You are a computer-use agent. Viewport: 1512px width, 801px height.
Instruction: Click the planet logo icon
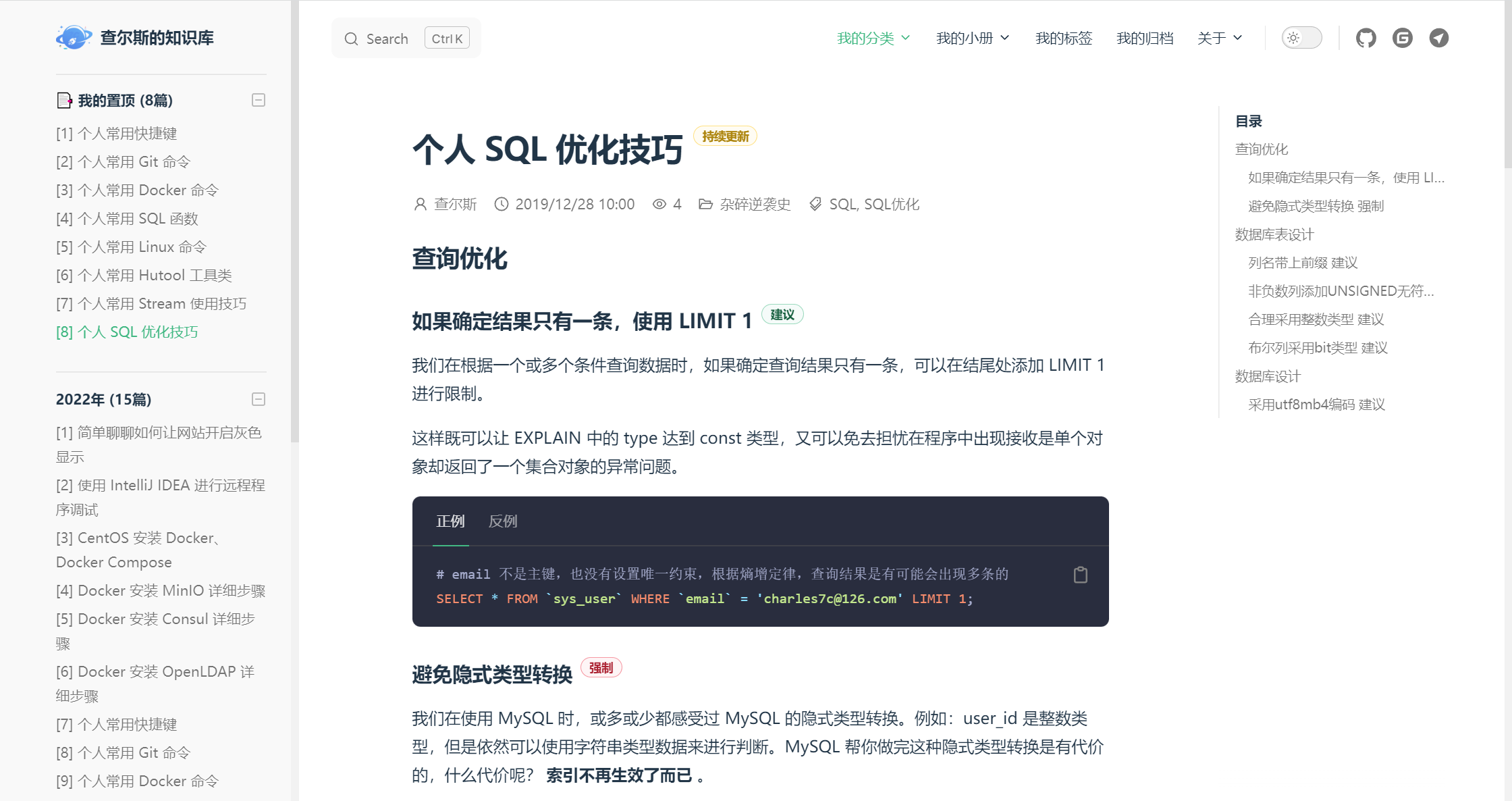(x=74, y=38)
